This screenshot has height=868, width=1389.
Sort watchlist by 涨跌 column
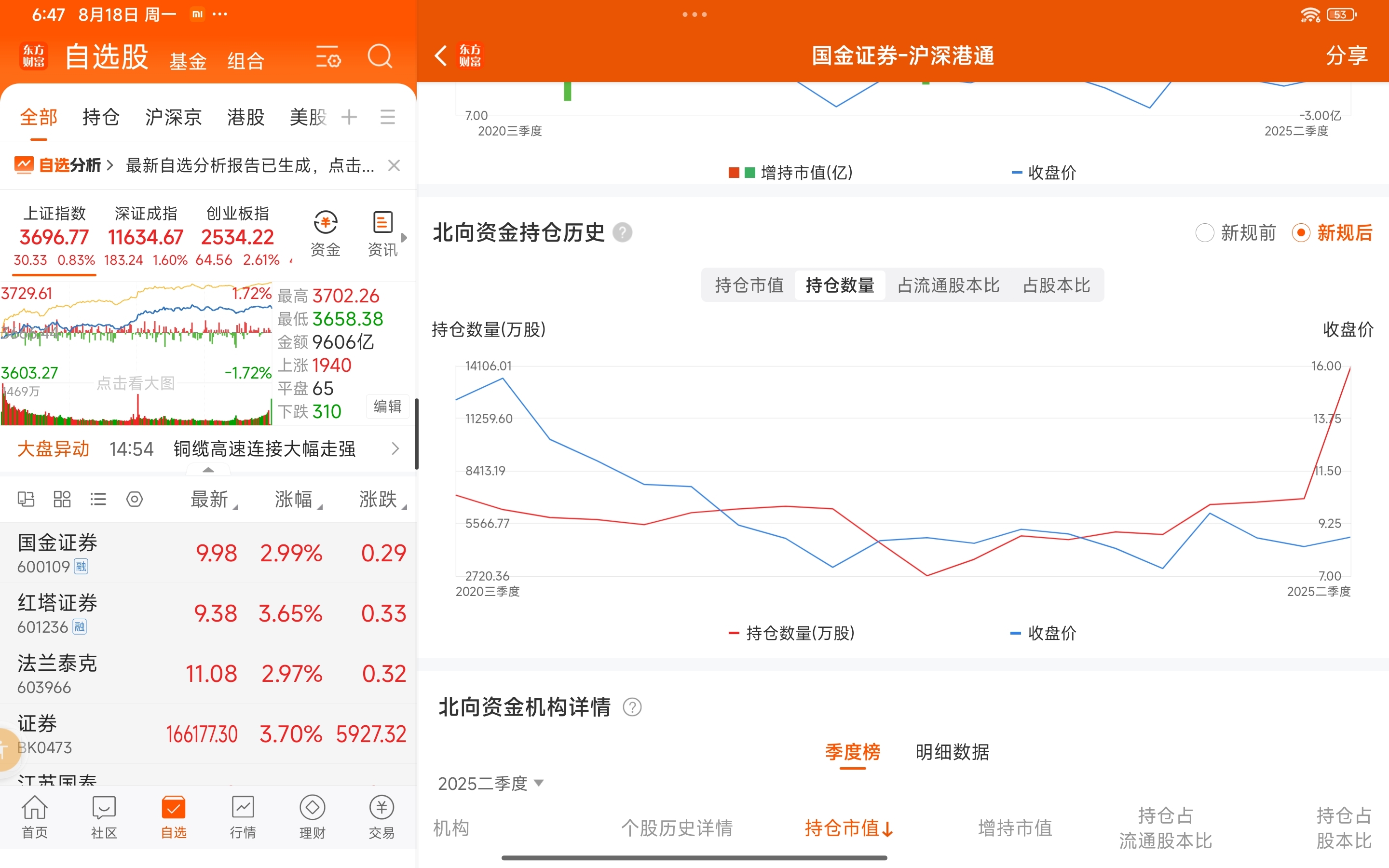[x=382, y=499]
